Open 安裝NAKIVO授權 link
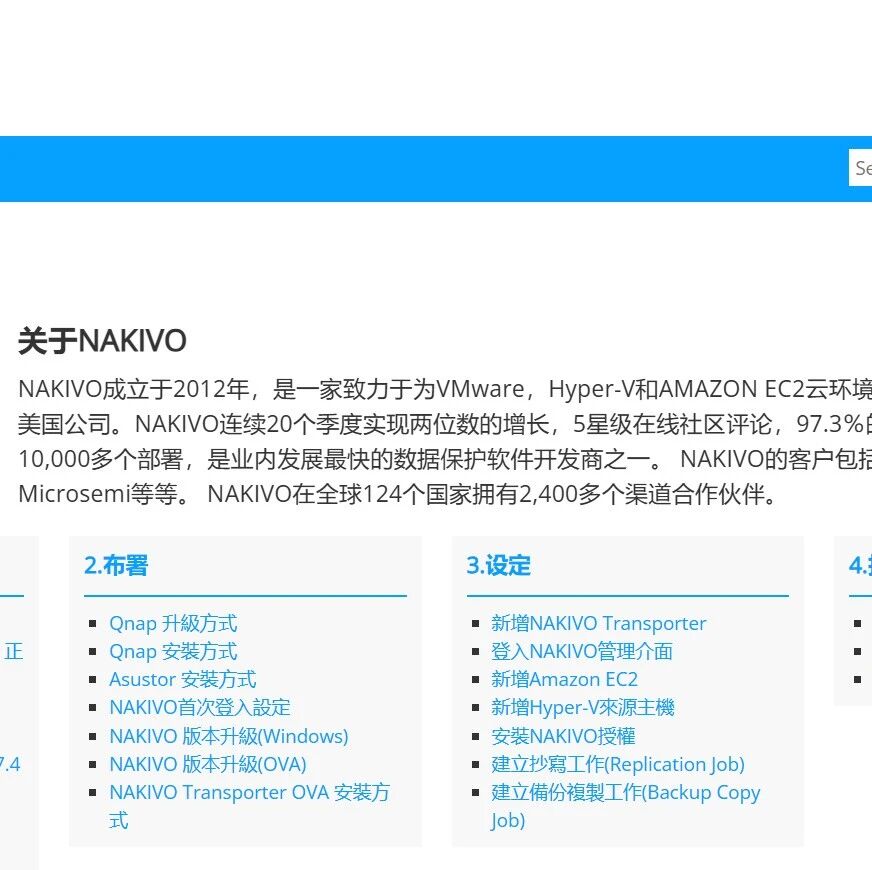 point(563,736)
